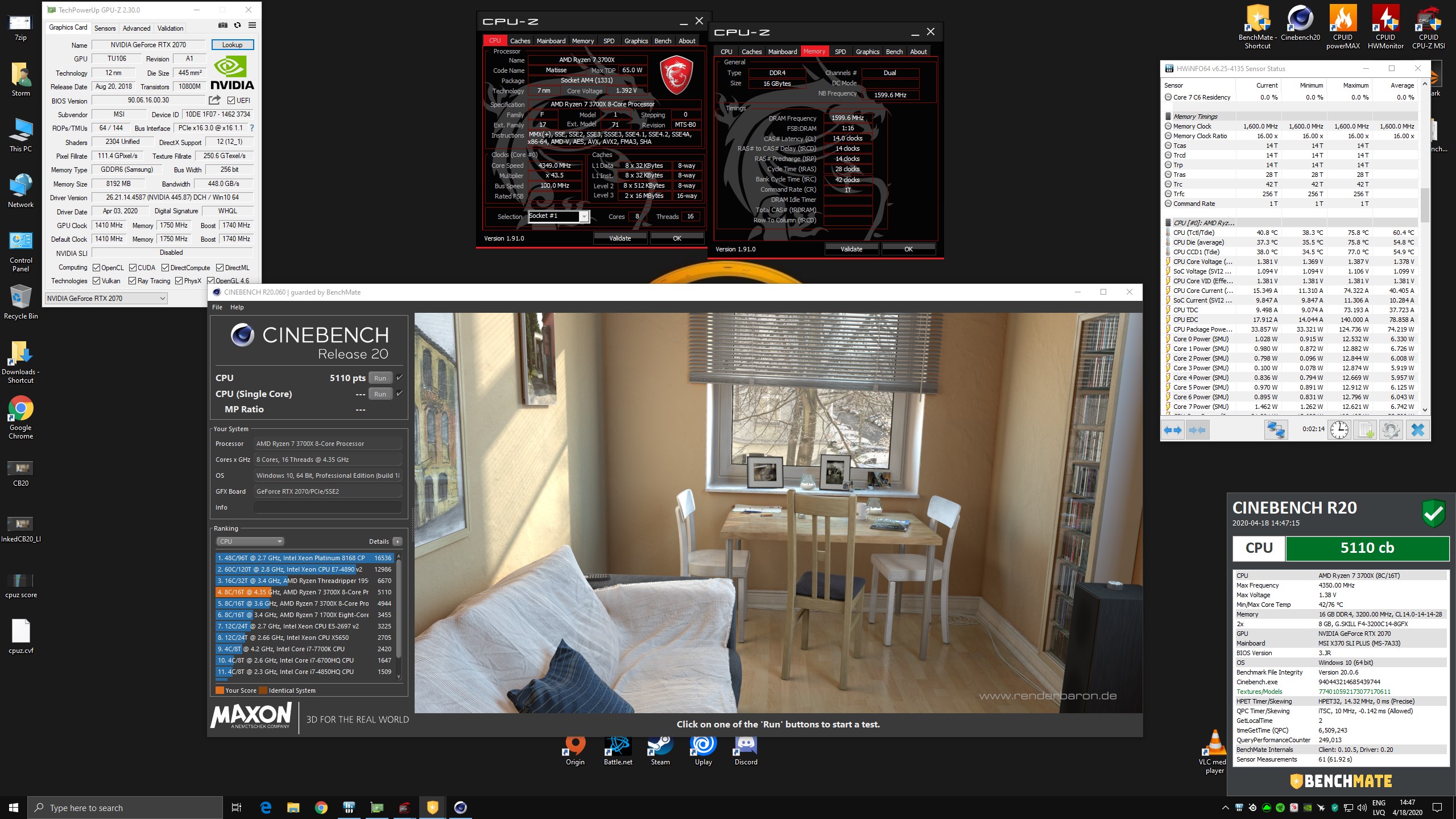The image size is (1456, 819).
Task: Open HWiNFO settings gear icon
Action: (x=1391, y=429)
